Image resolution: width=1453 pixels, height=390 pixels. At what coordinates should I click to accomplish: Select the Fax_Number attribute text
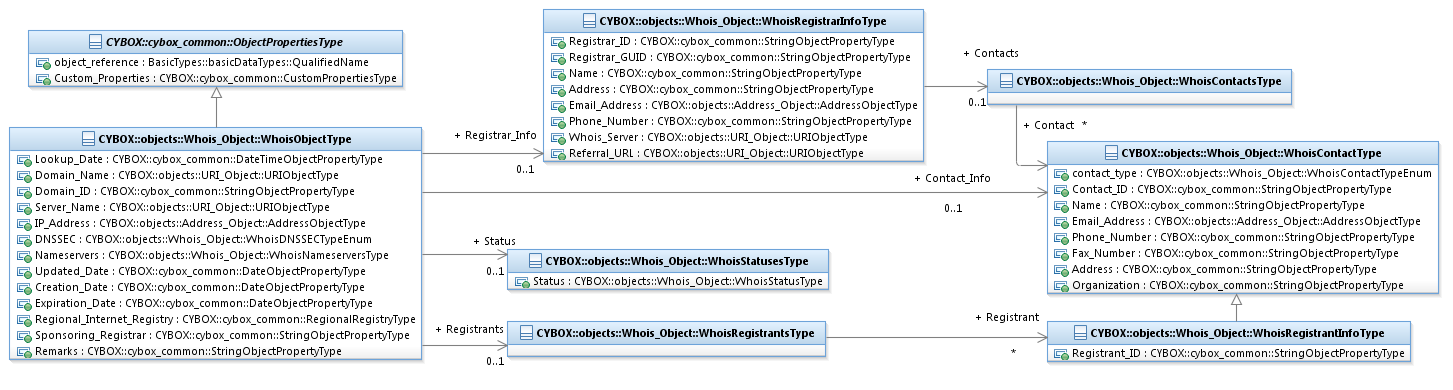[1235, 253]
